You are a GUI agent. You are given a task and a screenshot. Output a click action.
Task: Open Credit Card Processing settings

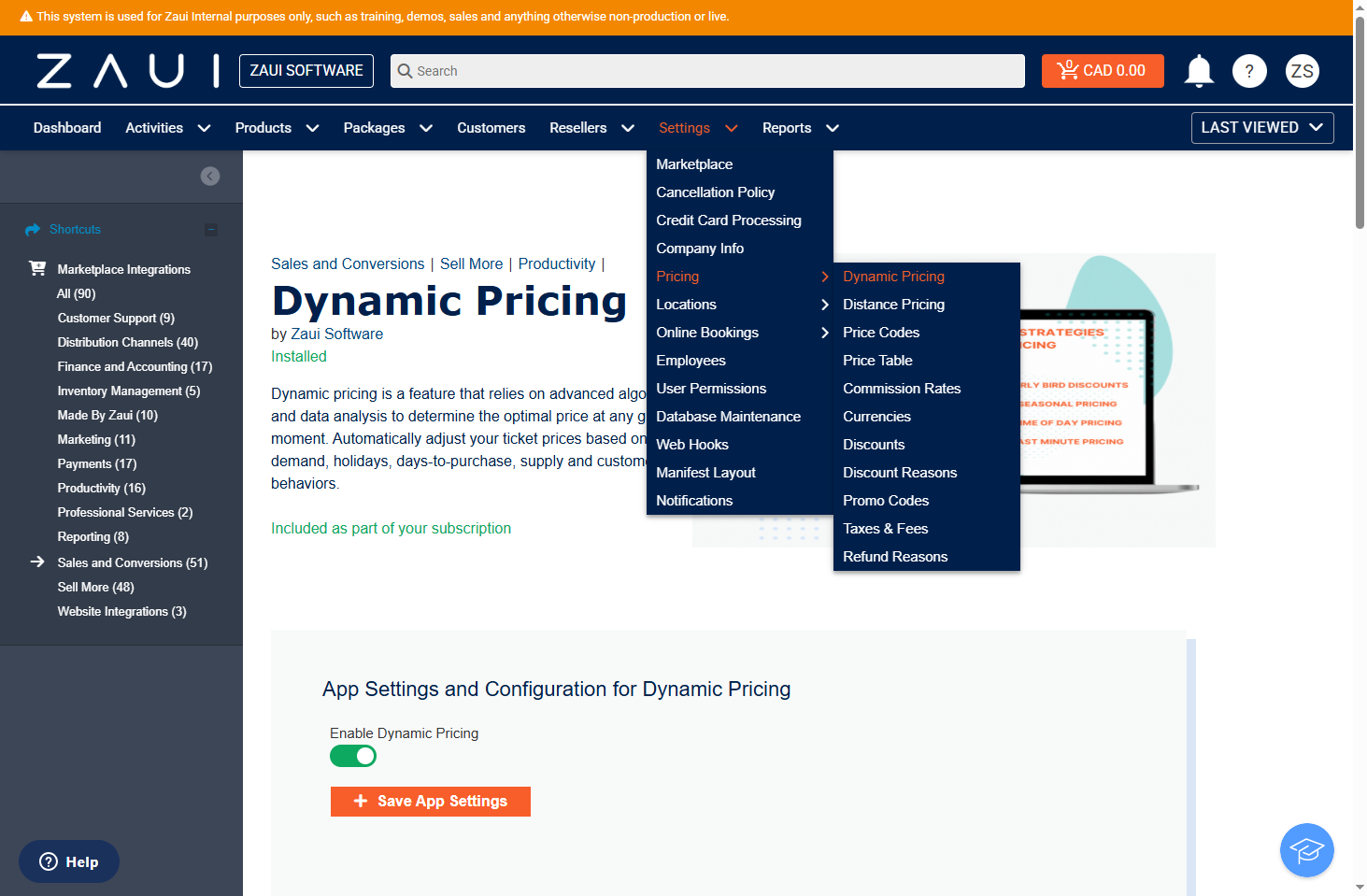(x=729, y=220)
